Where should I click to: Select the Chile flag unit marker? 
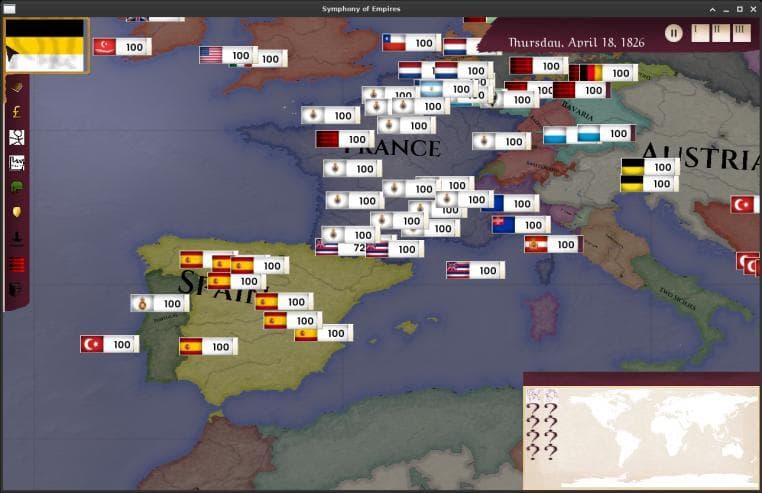pos(412,43)
